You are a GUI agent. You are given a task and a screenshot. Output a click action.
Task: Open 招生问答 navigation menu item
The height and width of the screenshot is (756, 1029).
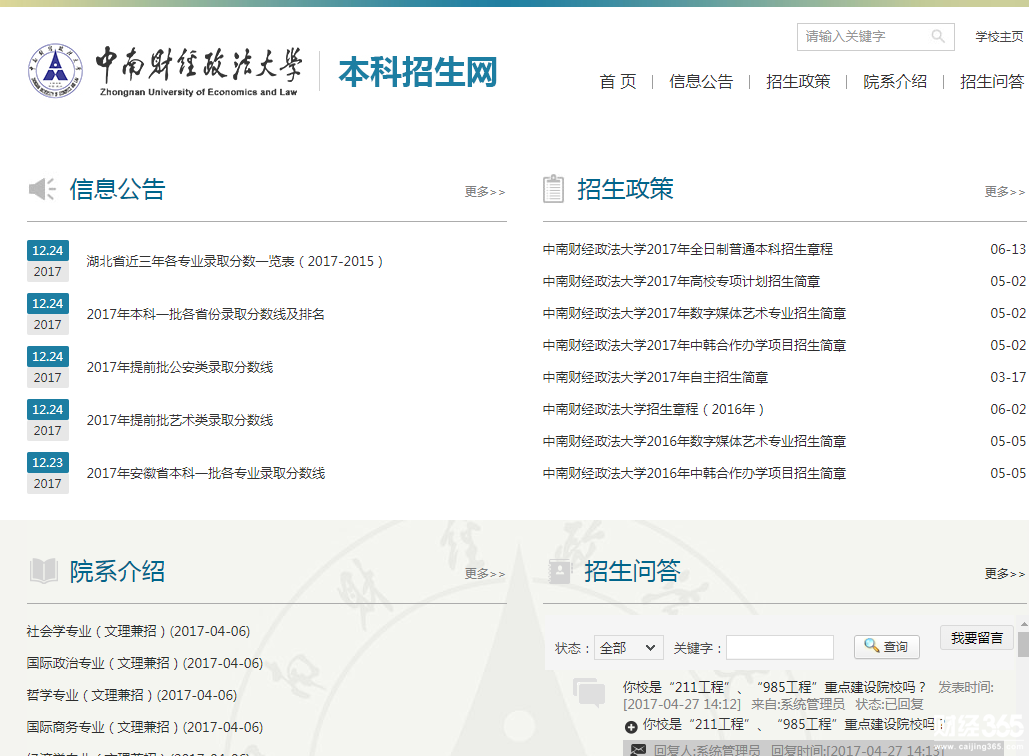(x=992, y=81)
